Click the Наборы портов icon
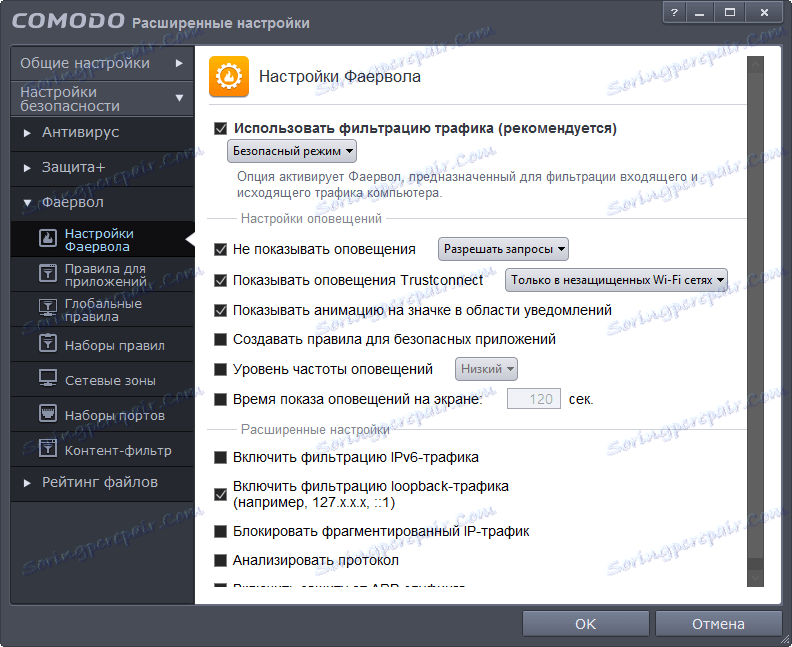The height and width of the screenshot is (647, 792). click(x=48, y=414)
